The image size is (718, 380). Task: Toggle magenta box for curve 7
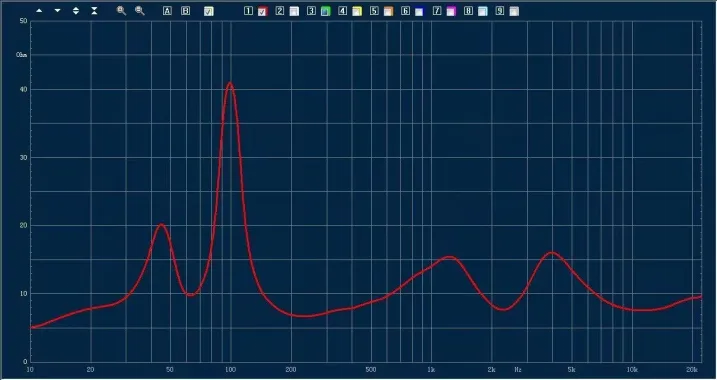point(451,11)
